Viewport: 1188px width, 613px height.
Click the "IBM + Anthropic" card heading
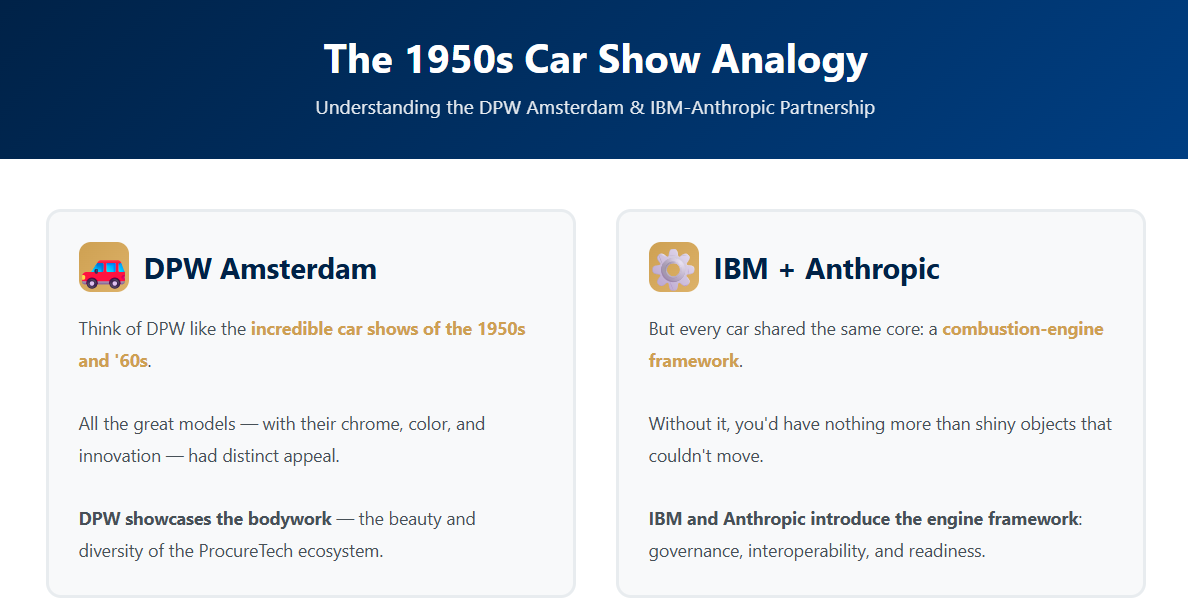[x=826, y=268]
